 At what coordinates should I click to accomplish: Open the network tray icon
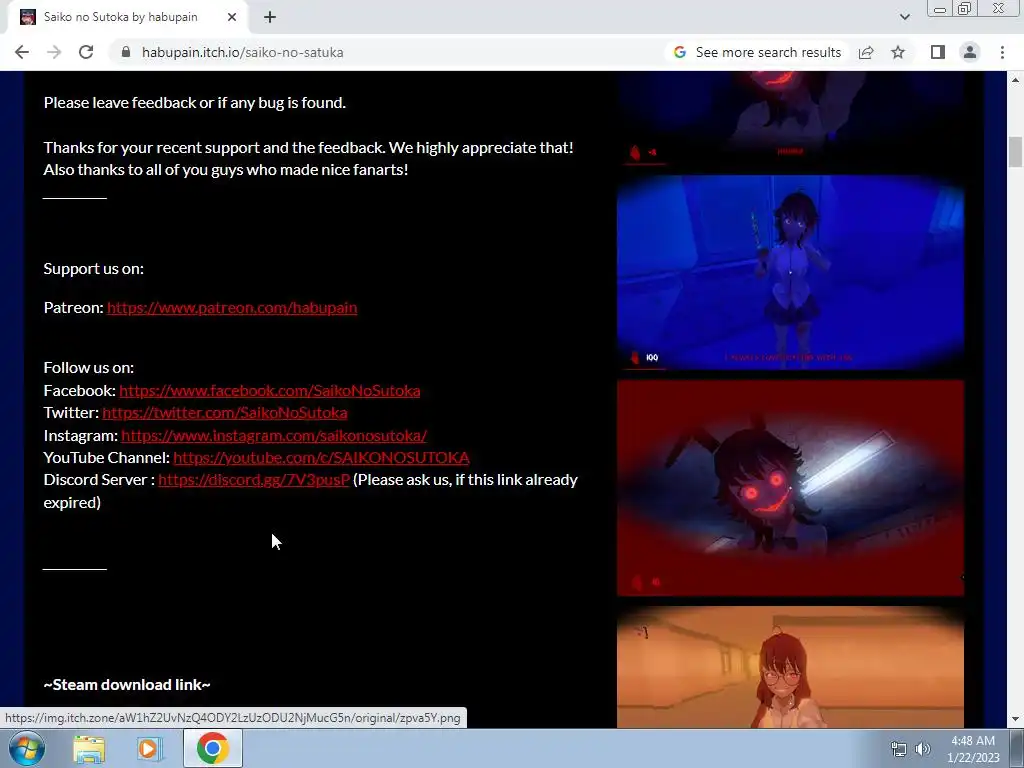[x=899, y=749]
